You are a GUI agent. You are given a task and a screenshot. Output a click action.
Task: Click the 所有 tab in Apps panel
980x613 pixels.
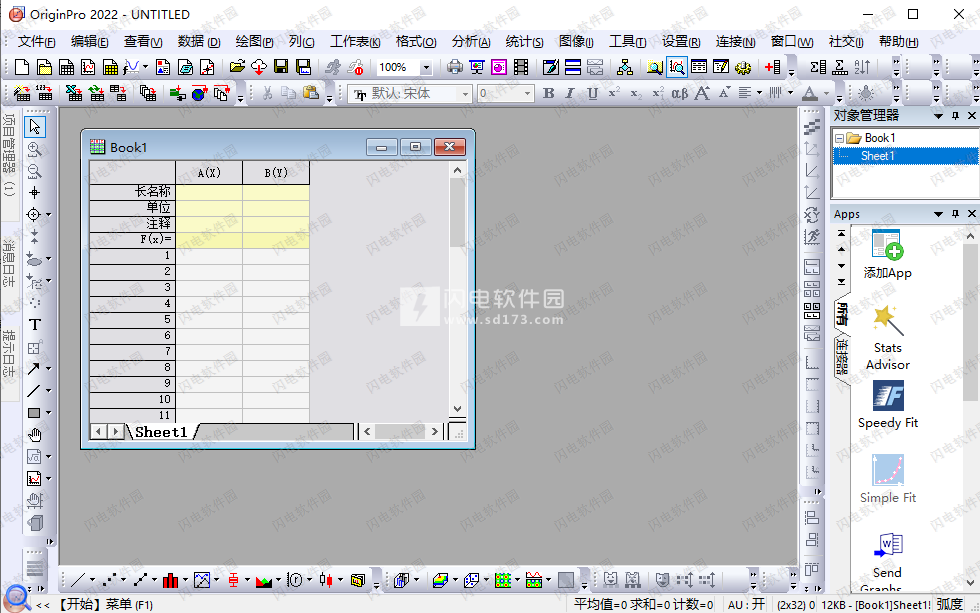[842, 314]
